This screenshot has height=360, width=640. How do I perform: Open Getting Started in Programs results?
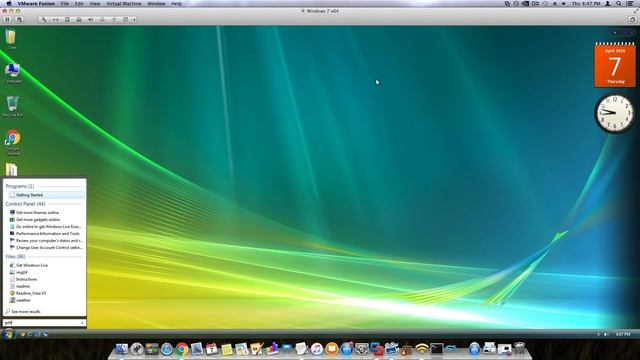click(x=47, y=195)
